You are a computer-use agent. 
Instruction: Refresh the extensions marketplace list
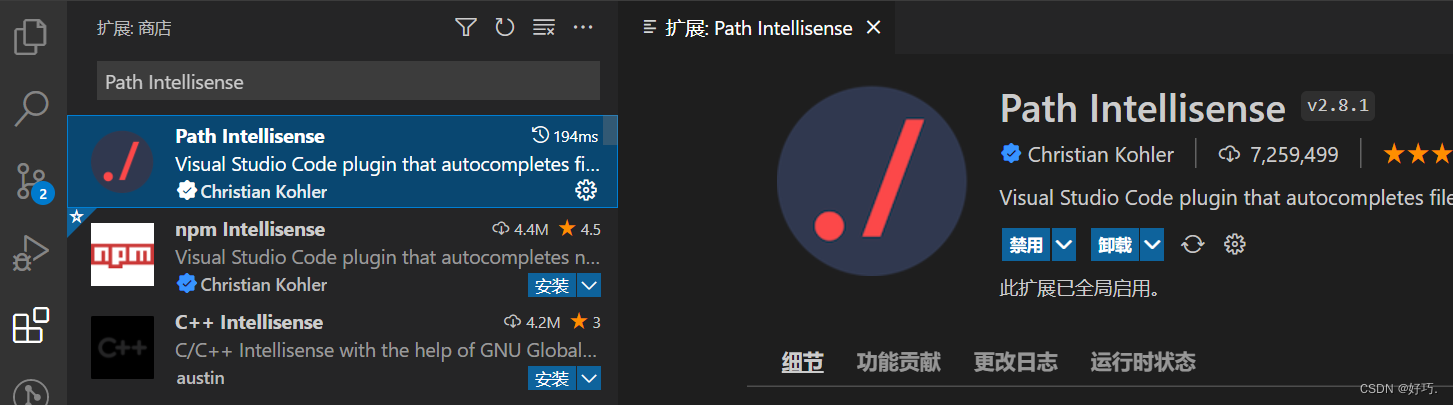505,28
